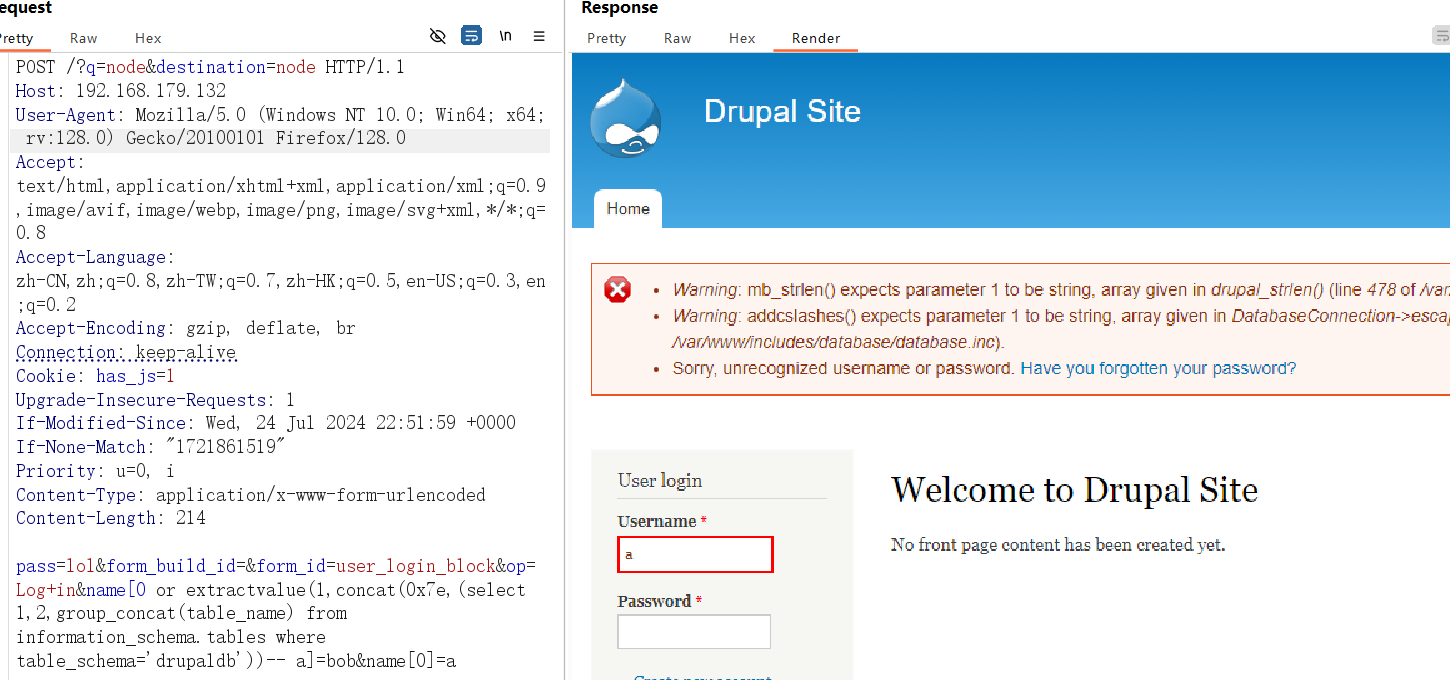This screenshot has height=680, width=1450.
Task: Click the Content-Type header line
Action: tap(250, 495)
